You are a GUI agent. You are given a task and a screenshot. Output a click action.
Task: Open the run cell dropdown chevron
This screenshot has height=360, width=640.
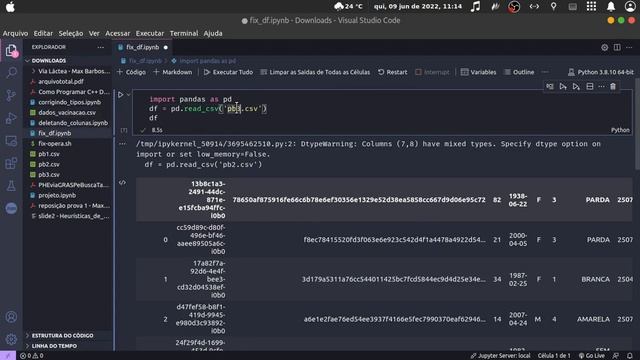coord(128,95)
